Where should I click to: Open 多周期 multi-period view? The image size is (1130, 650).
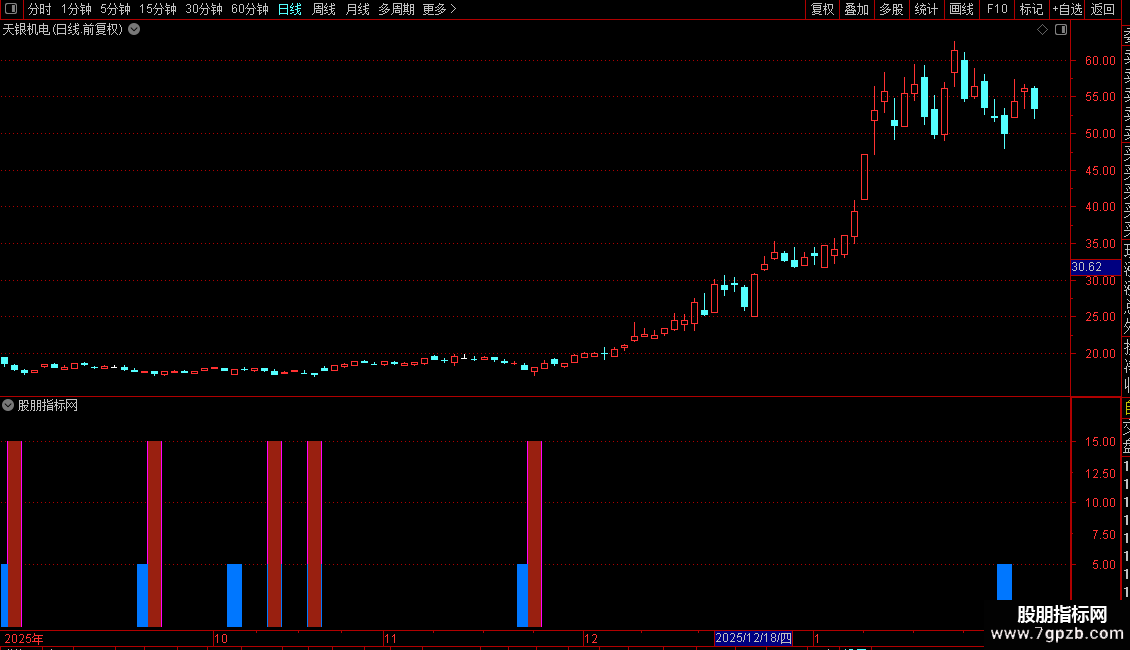click(396, 9)
